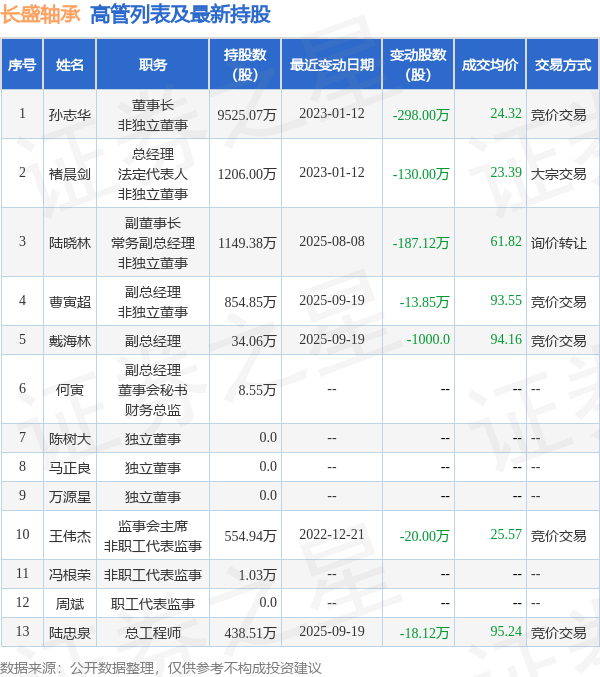Click change amount -13.85万
The image size is (600, 677).
(424, 302)
